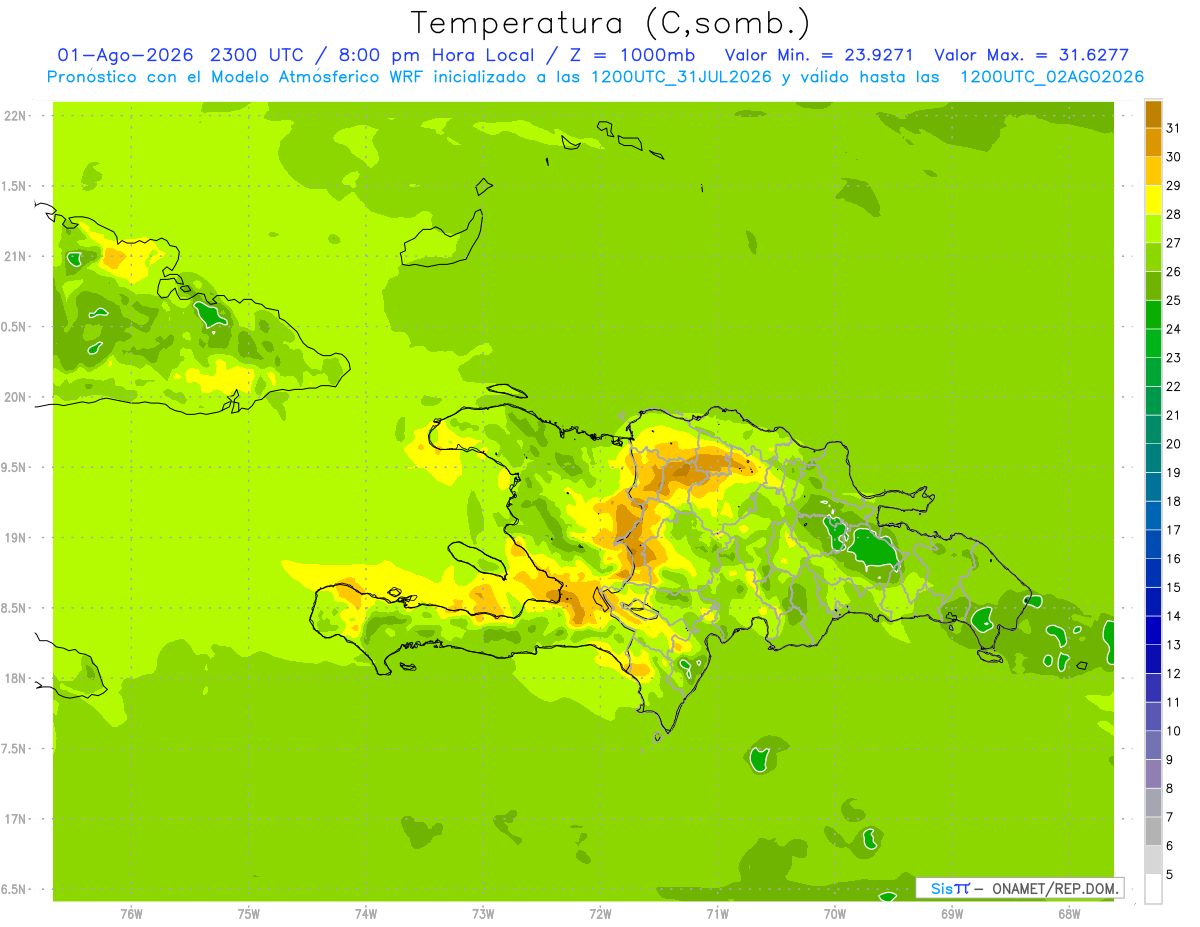Click the colorbar legend value "31"
Viewport: 1200px width, 927px height.
pyautogui.click(x=1174, y=127)
